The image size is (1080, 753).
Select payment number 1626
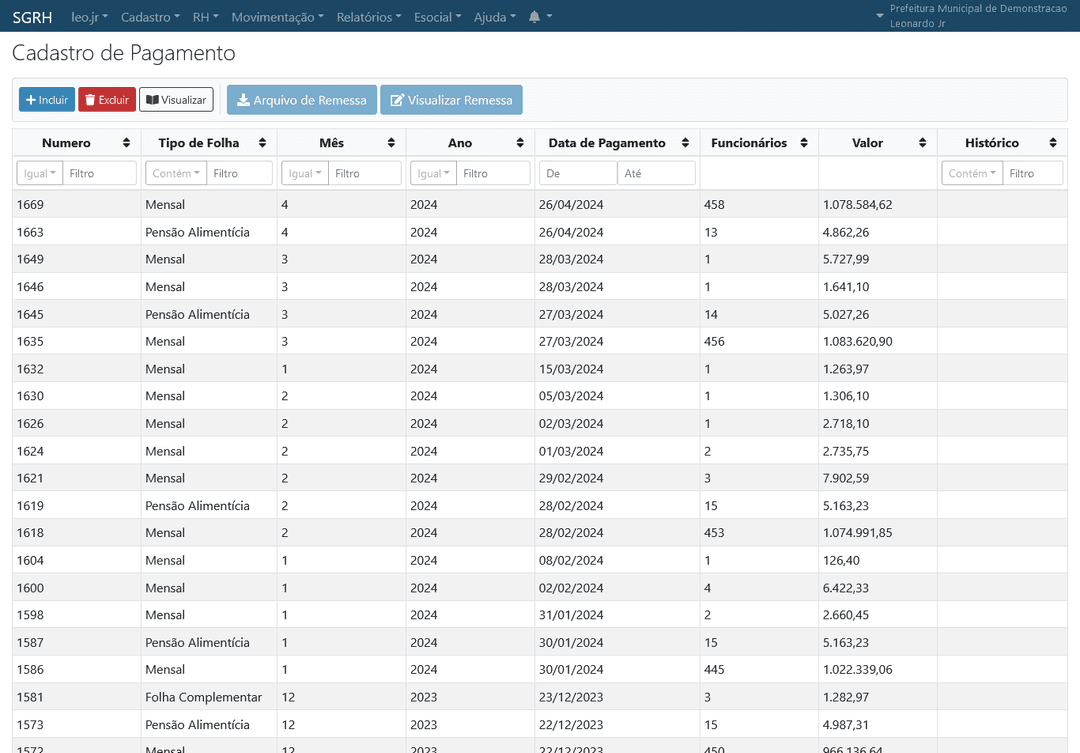coord(30,424)
